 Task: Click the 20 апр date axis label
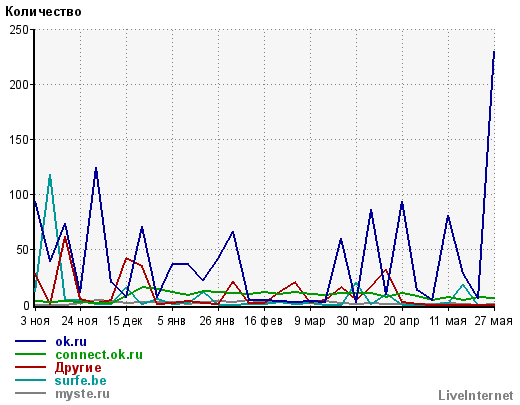coord(401,321)
